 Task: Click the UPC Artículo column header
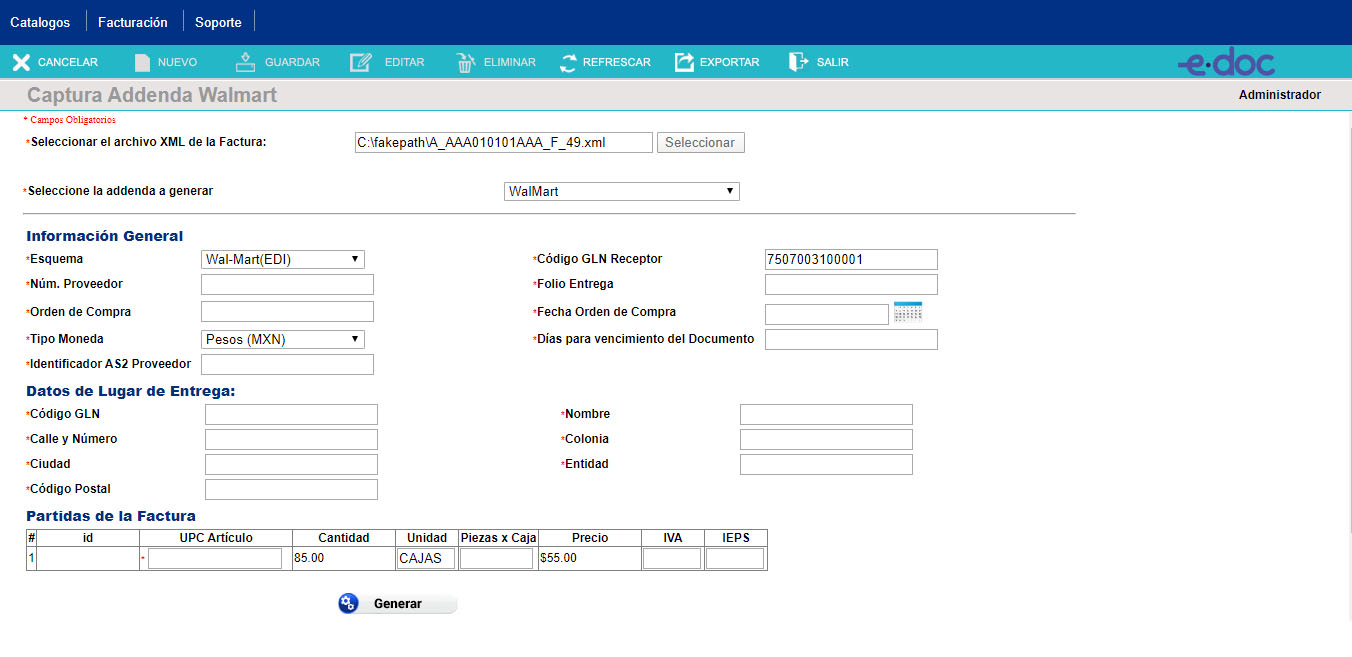pos(216,538)
